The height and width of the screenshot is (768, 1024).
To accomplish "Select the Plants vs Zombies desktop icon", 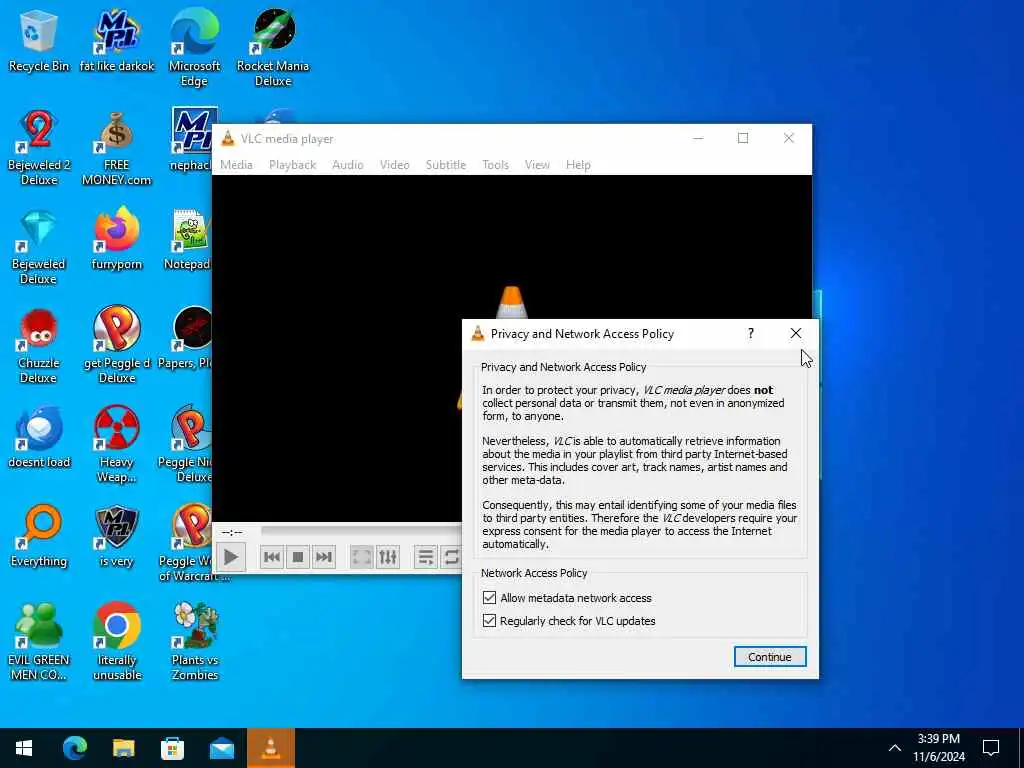I will [x=195, y=643].
